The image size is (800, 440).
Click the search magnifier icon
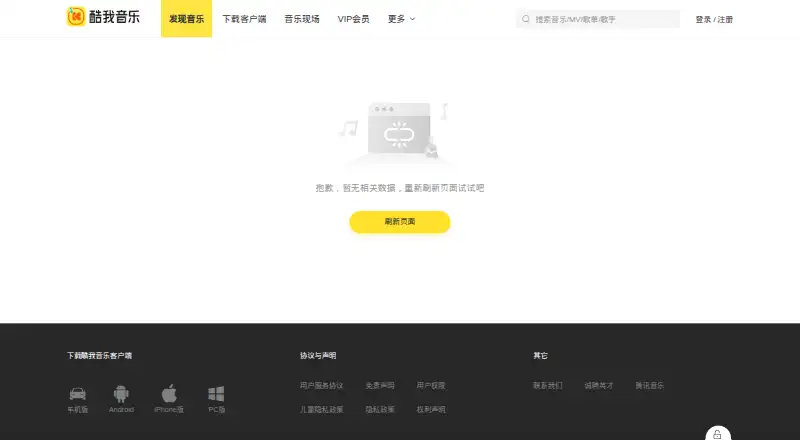pos(526,19)
